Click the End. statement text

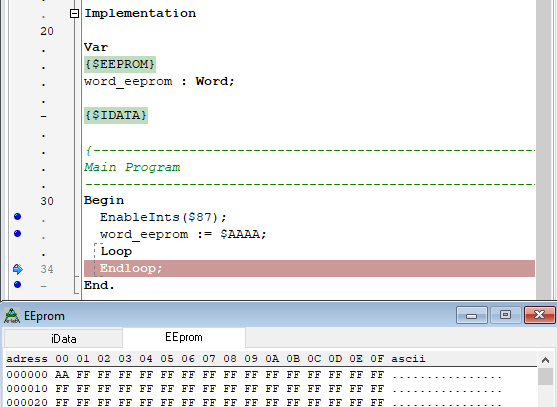click(x=99, y=286)
